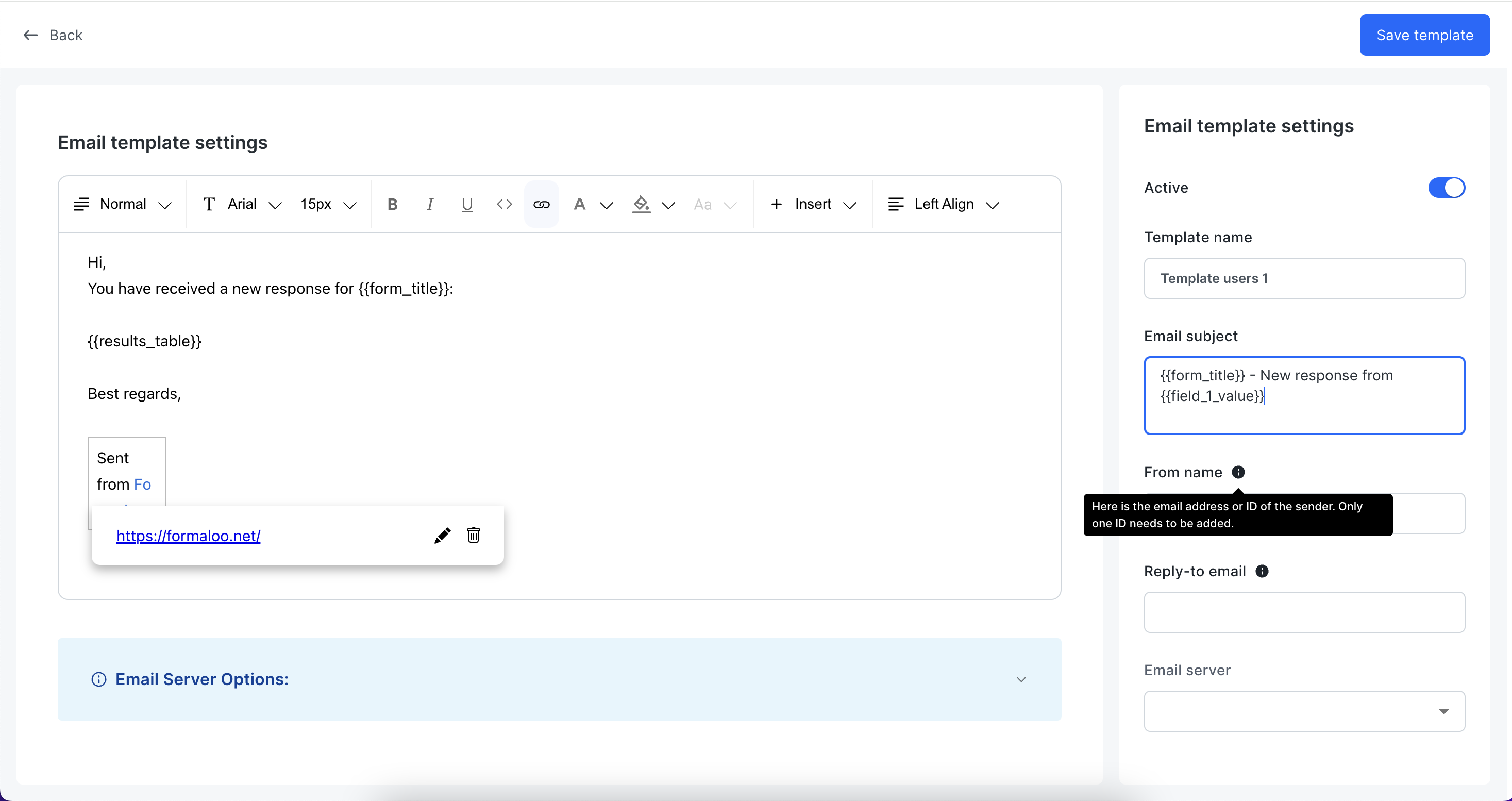The image size is (1512, 801).
Task: Open the Aa text case dropdown
Action: click(x=715, y=204)
